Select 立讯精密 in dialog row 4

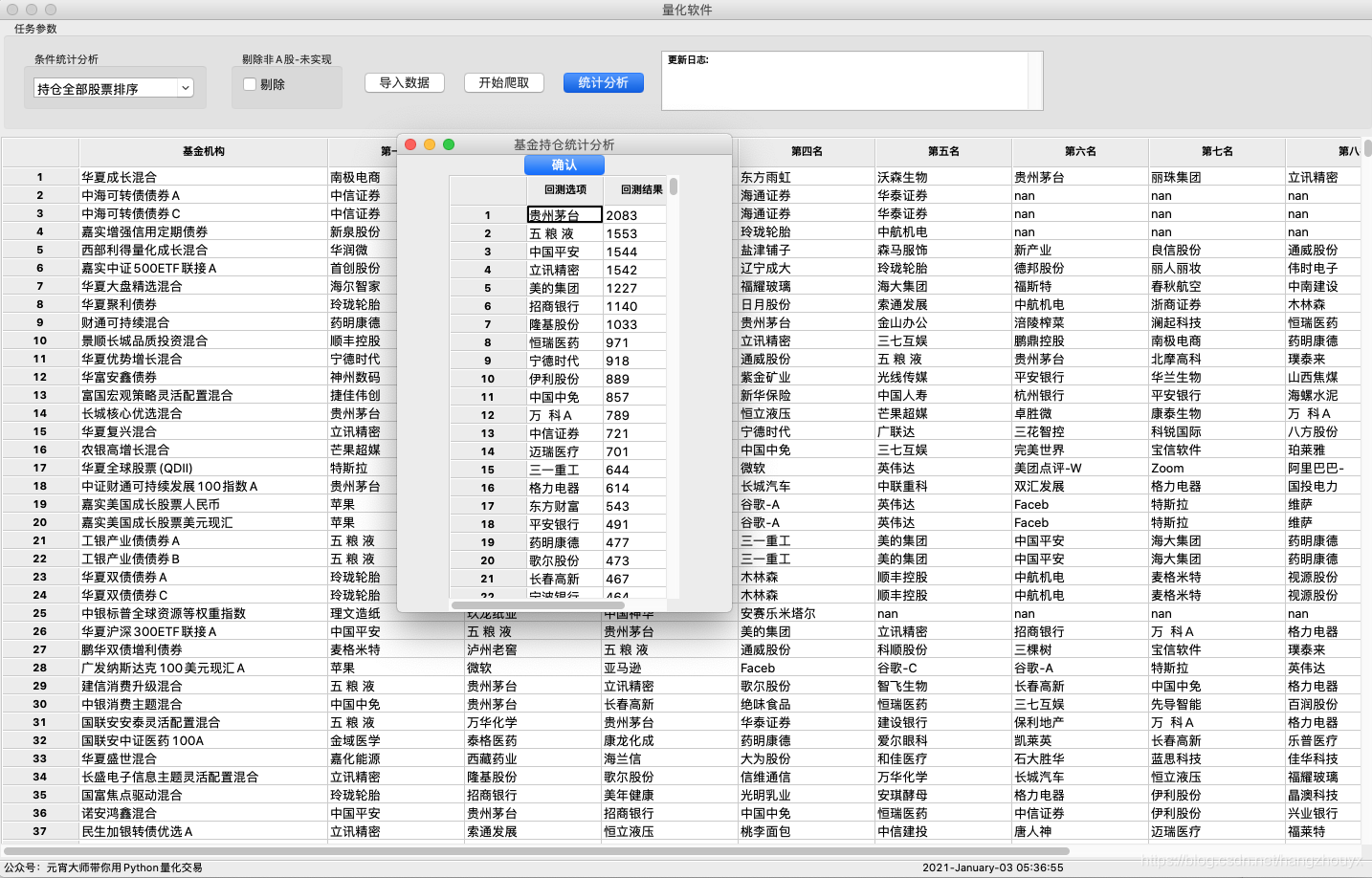point(564,270)
